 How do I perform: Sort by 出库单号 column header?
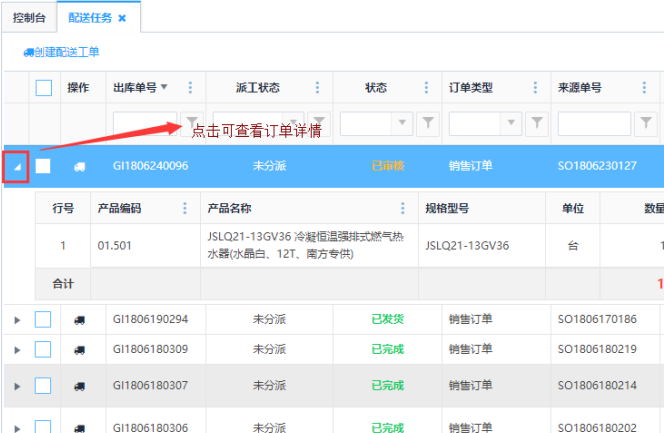pos(136,88)
